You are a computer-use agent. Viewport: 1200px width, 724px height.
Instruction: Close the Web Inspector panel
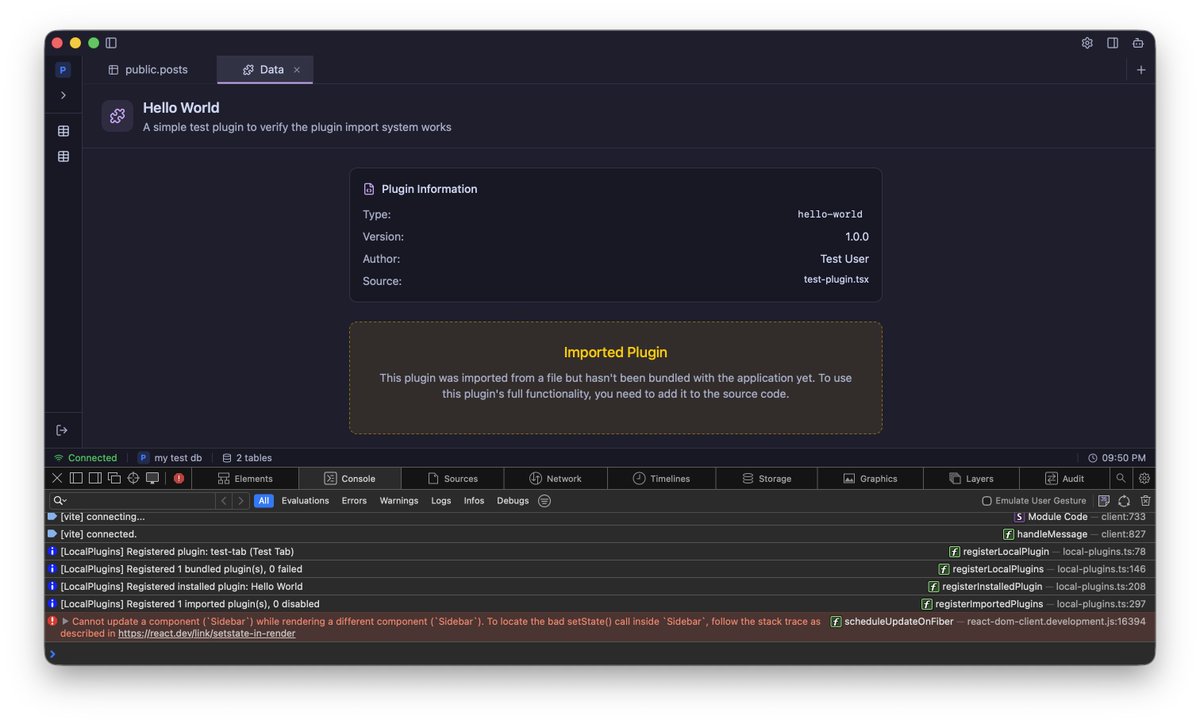coord(57,478)
